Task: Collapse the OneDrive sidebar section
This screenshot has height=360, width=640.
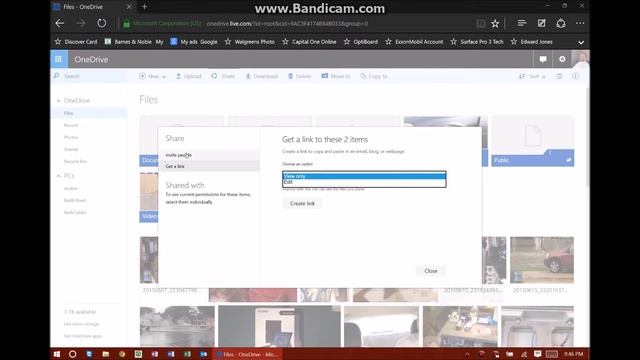Action: click(58, 100)
